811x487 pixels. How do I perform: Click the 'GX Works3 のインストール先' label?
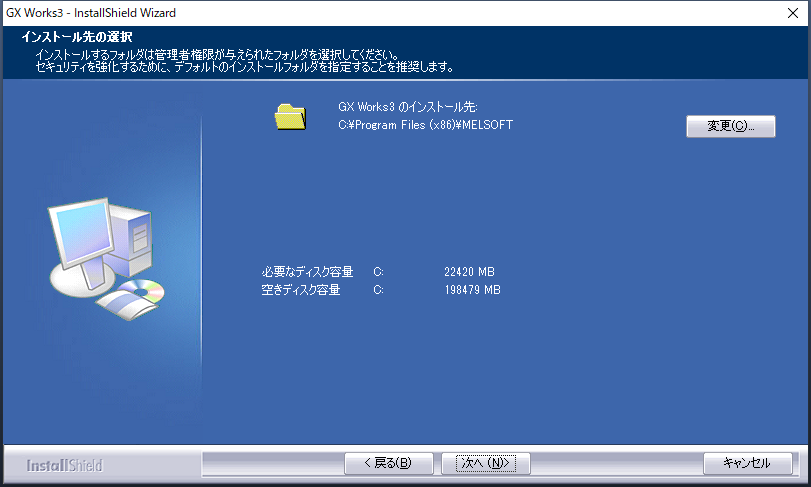[x=423, y=107]
